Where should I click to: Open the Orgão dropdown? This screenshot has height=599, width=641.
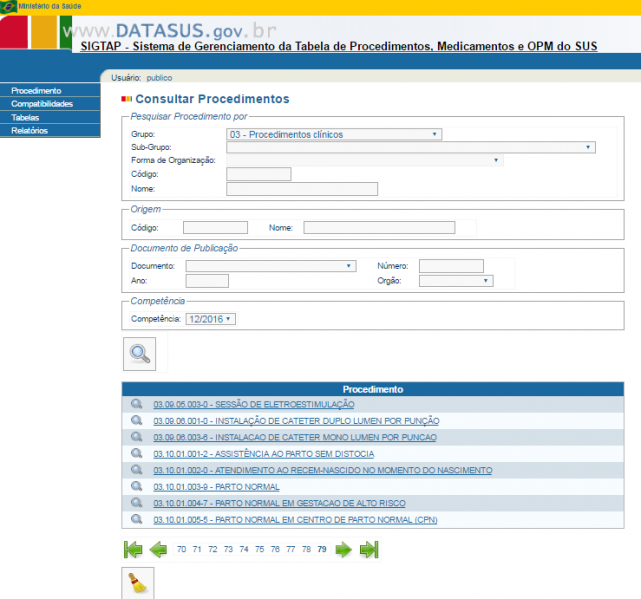[456, 281]
